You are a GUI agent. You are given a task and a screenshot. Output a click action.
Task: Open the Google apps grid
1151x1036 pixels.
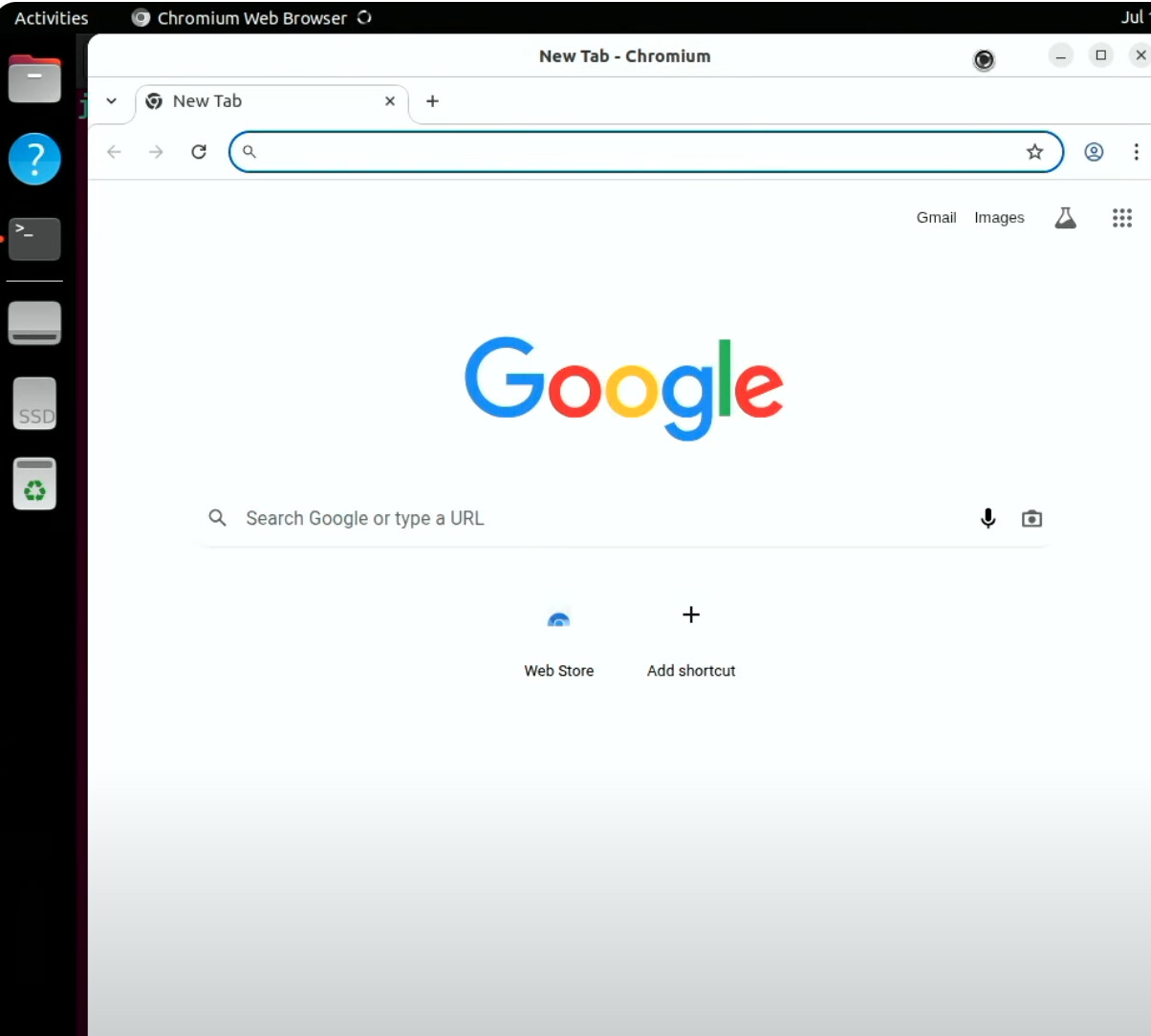pos(1122,218)
